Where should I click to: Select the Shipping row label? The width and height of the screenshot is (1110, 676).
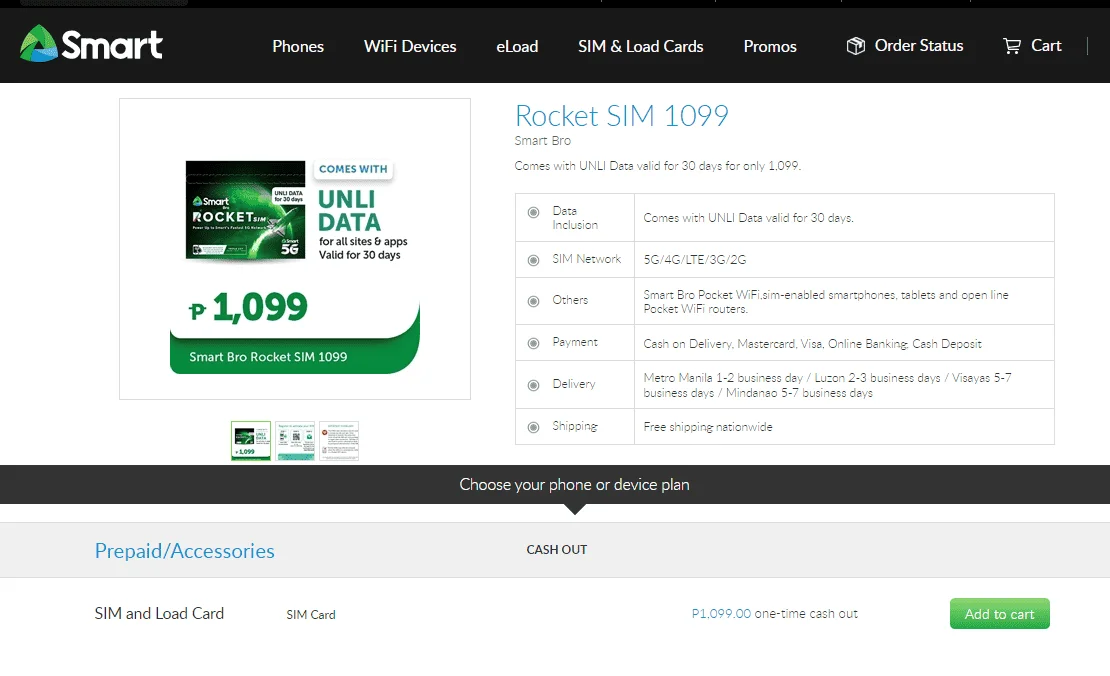point(575,426)
